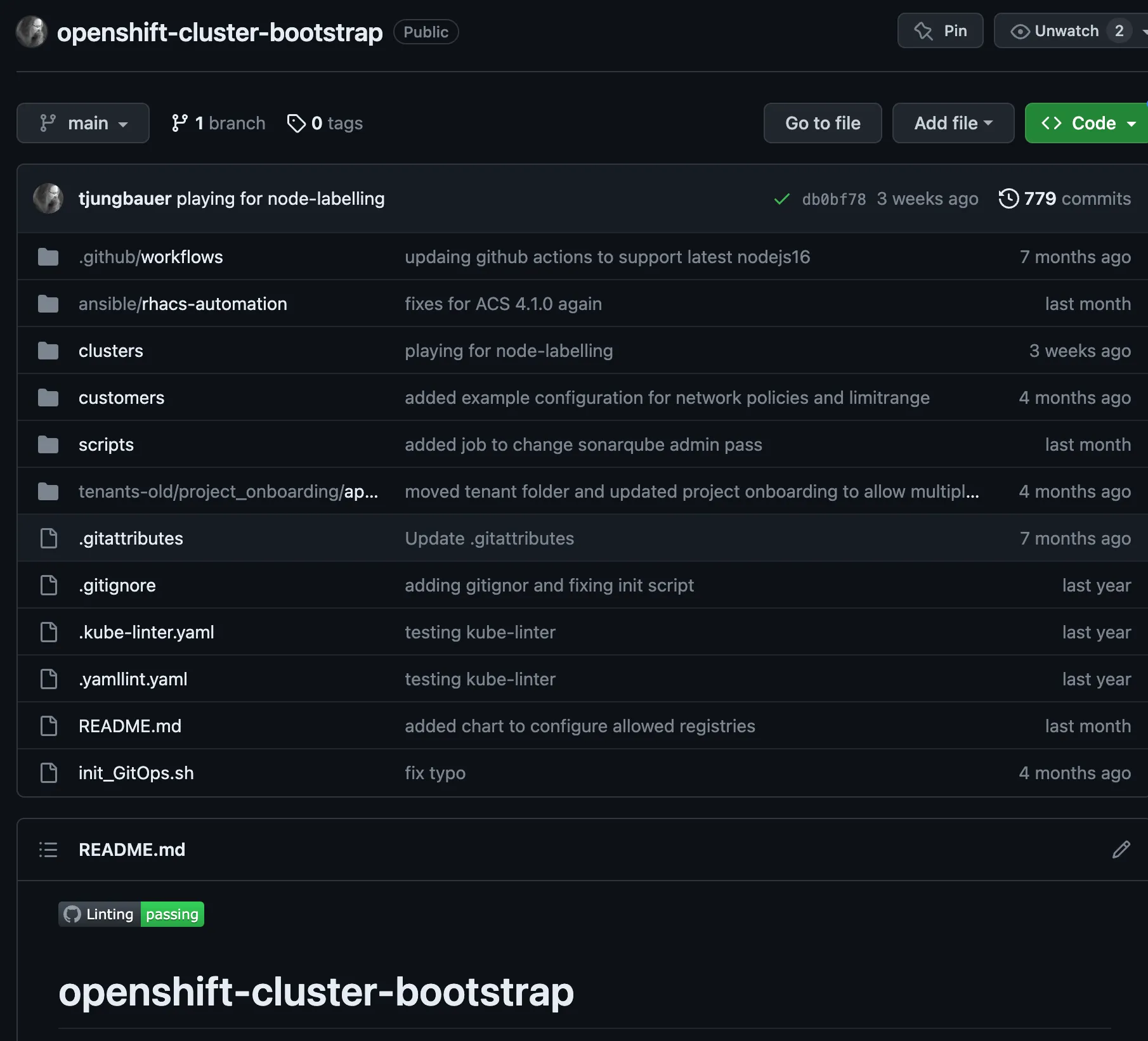Open the README table of contents icon
This screenshot has width=1148, height=1041.
coord(48,850)
